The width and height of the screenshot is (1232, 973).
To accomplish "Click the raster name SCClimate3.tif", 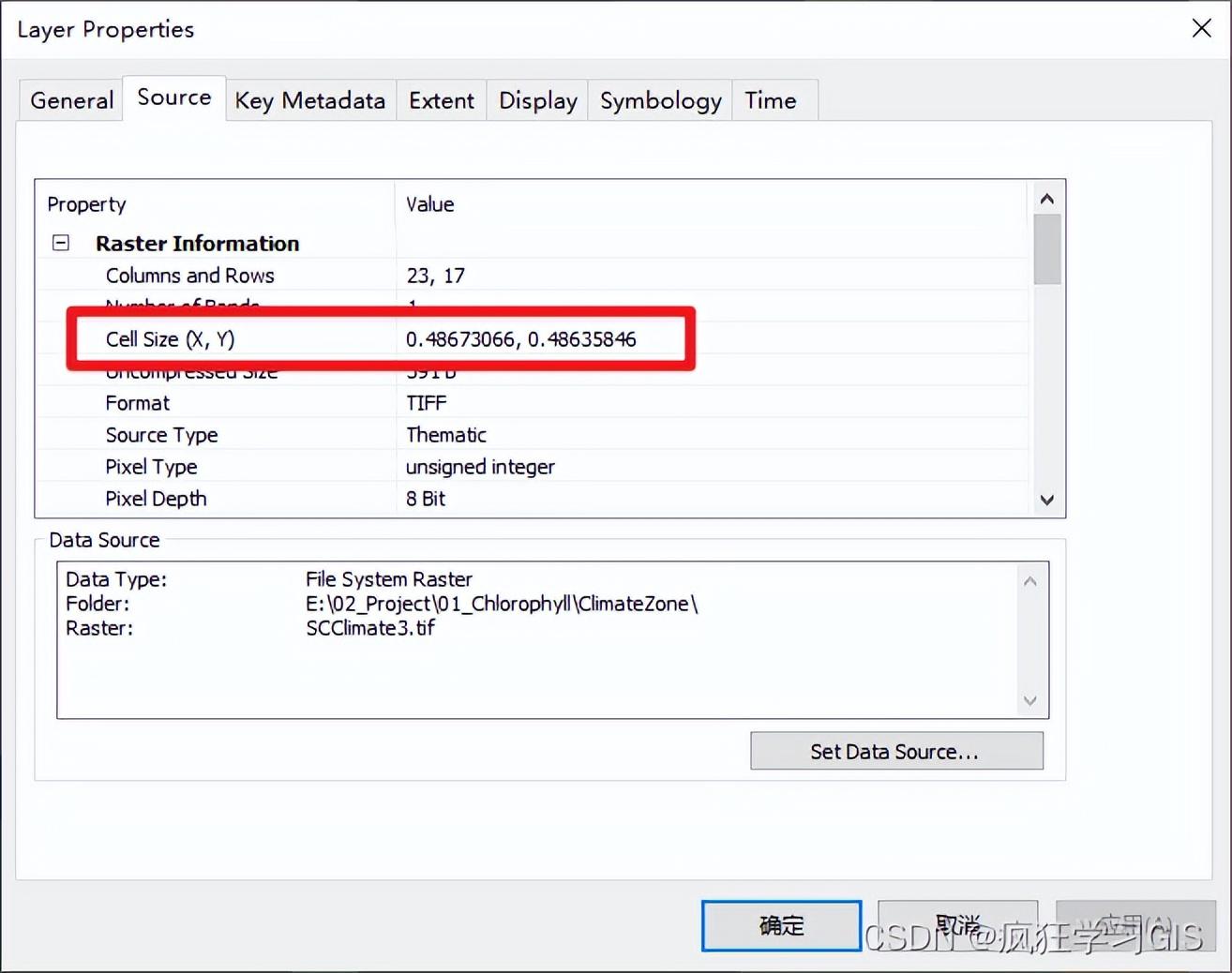I will 370,628.
